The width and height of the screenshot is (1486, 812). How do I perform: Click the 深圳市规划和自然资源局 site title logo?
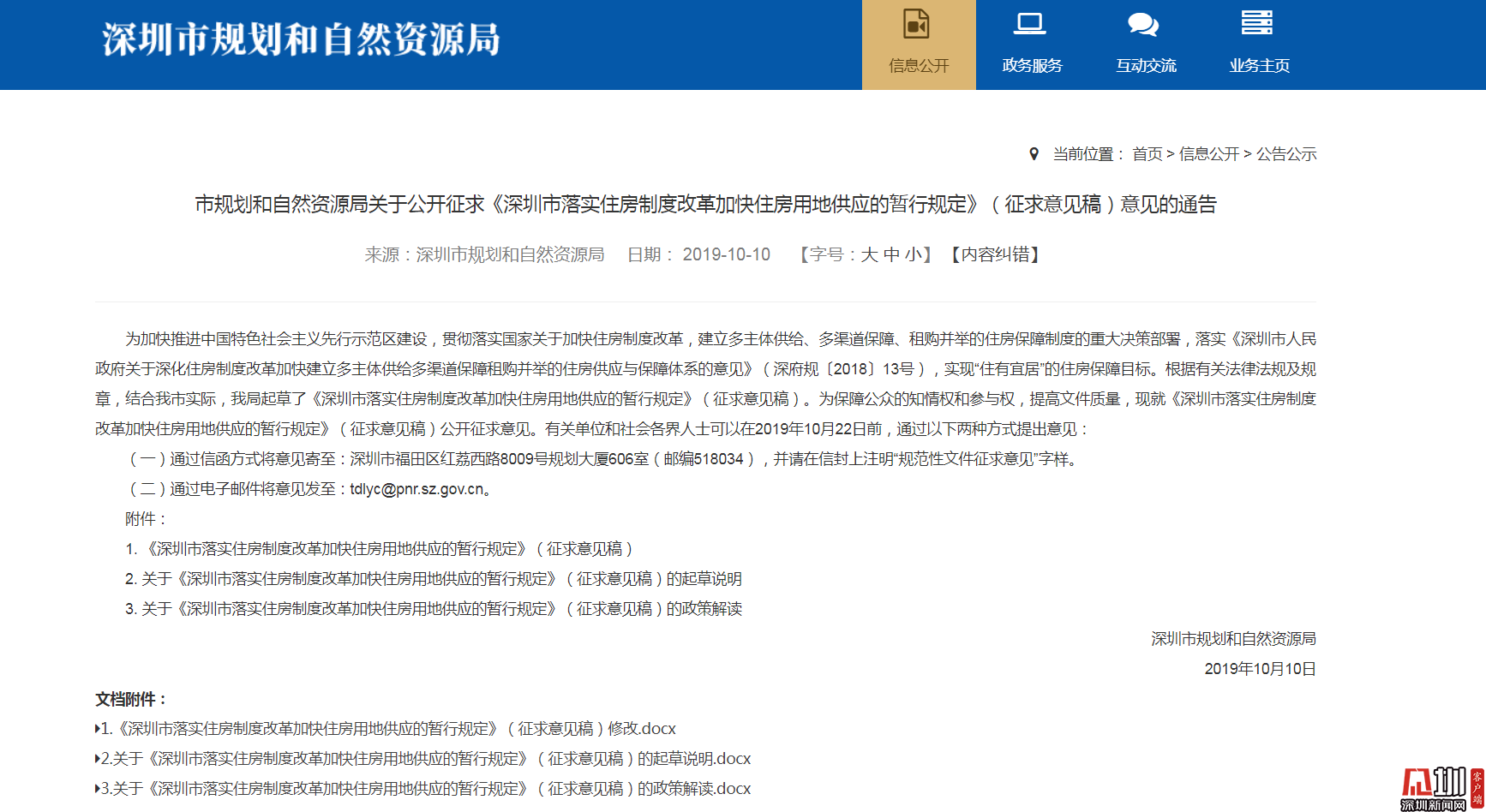tap(301, 40)
